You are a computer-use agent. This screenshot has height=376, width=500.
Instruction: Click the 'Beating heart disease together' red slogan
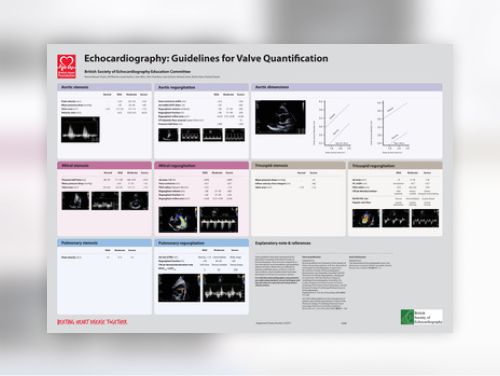pos(92,322)
